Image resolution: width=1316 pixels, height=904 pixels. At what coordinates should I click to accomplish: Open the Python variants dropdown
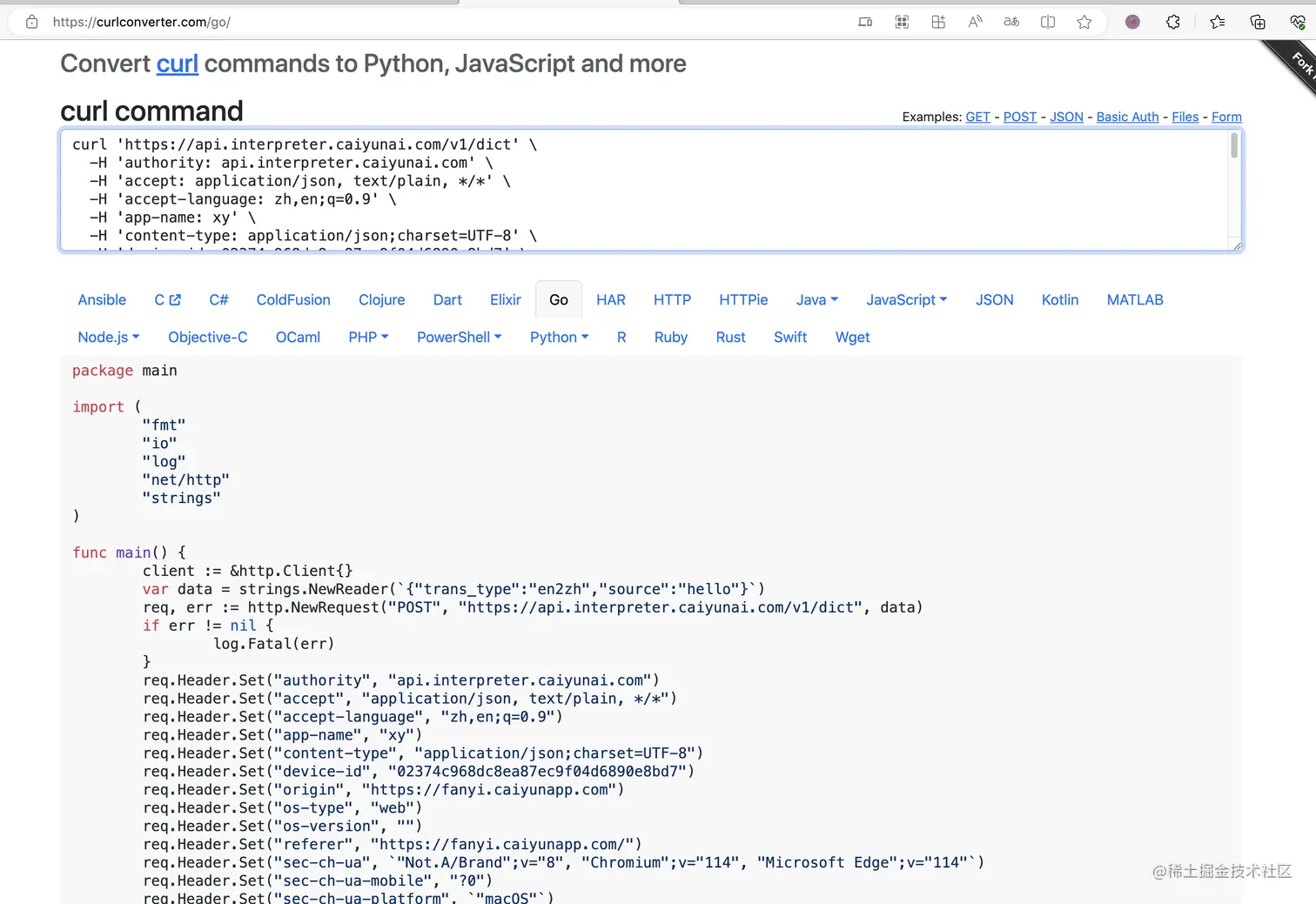pos(558,338)
